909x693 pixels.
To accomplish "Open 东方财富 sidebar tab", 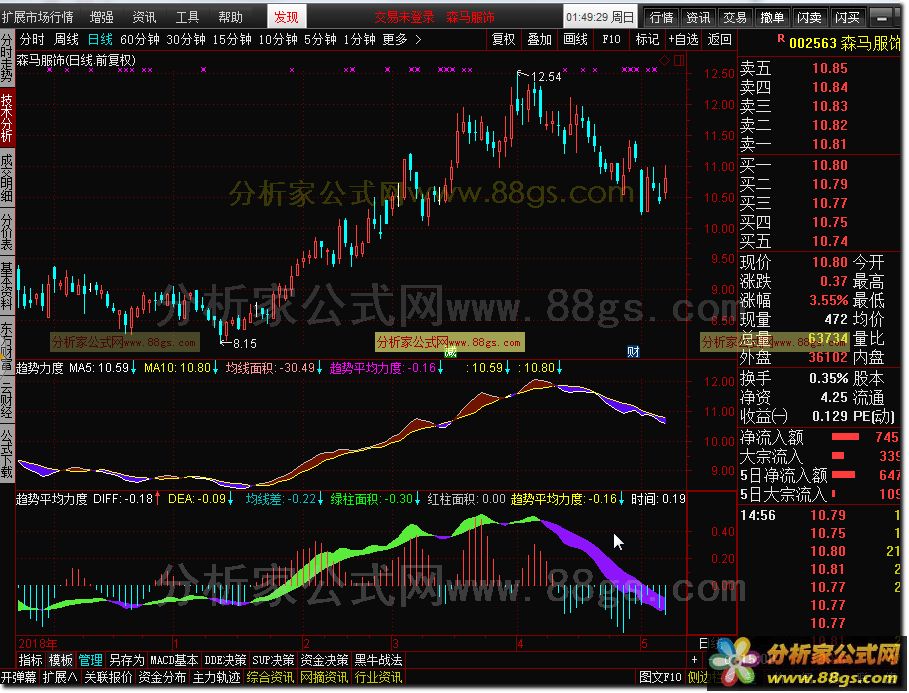I will pos(6,345).
